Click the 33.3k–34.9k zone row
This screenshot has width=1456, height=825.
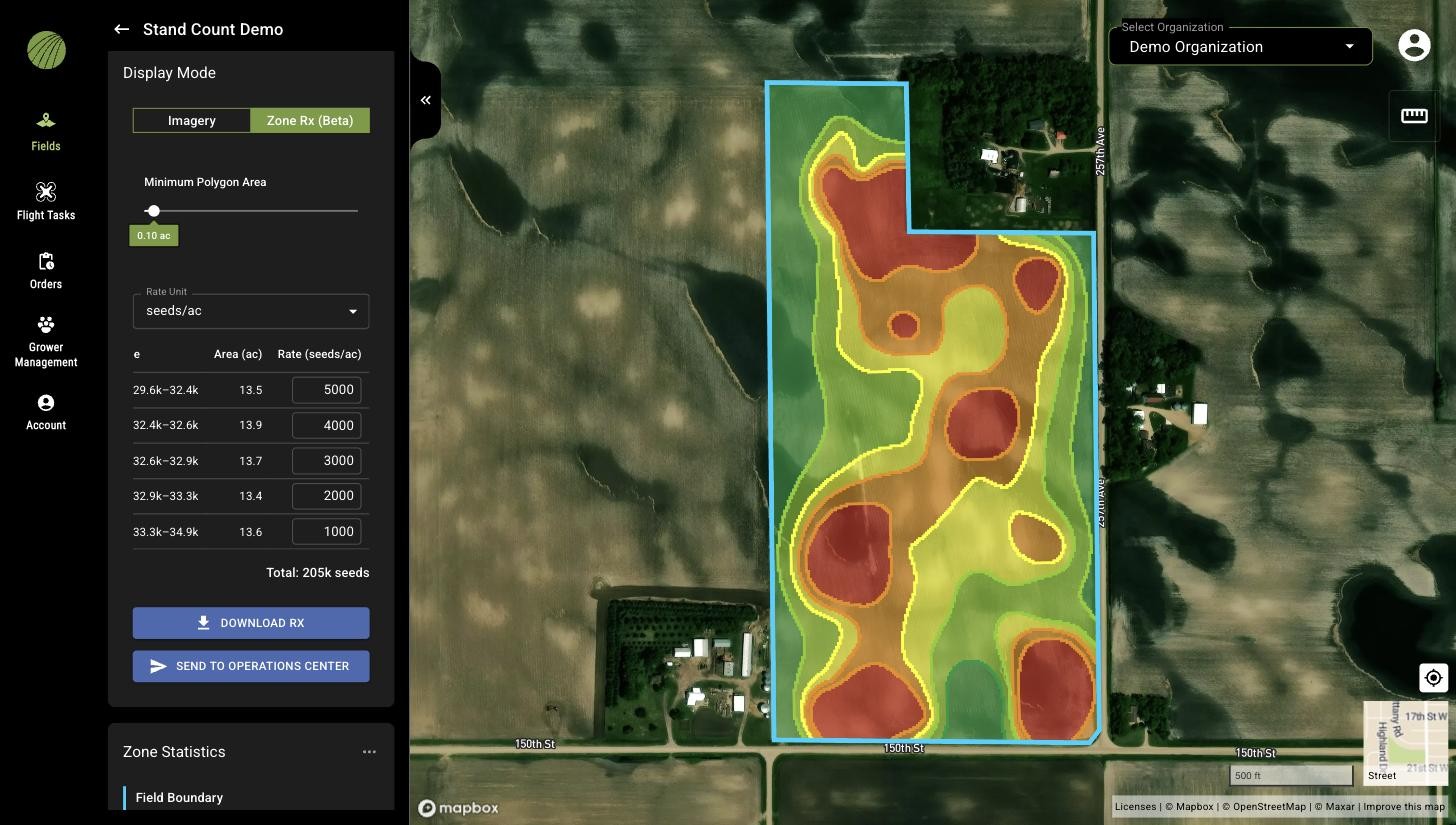[251, 532]
